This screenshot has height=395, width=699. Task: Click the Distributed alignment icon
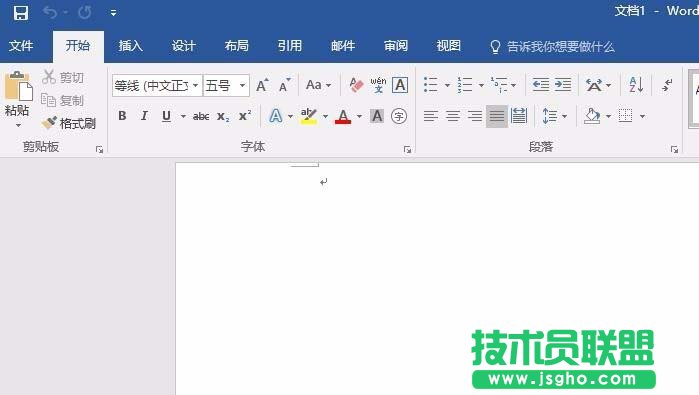point(519,116)
